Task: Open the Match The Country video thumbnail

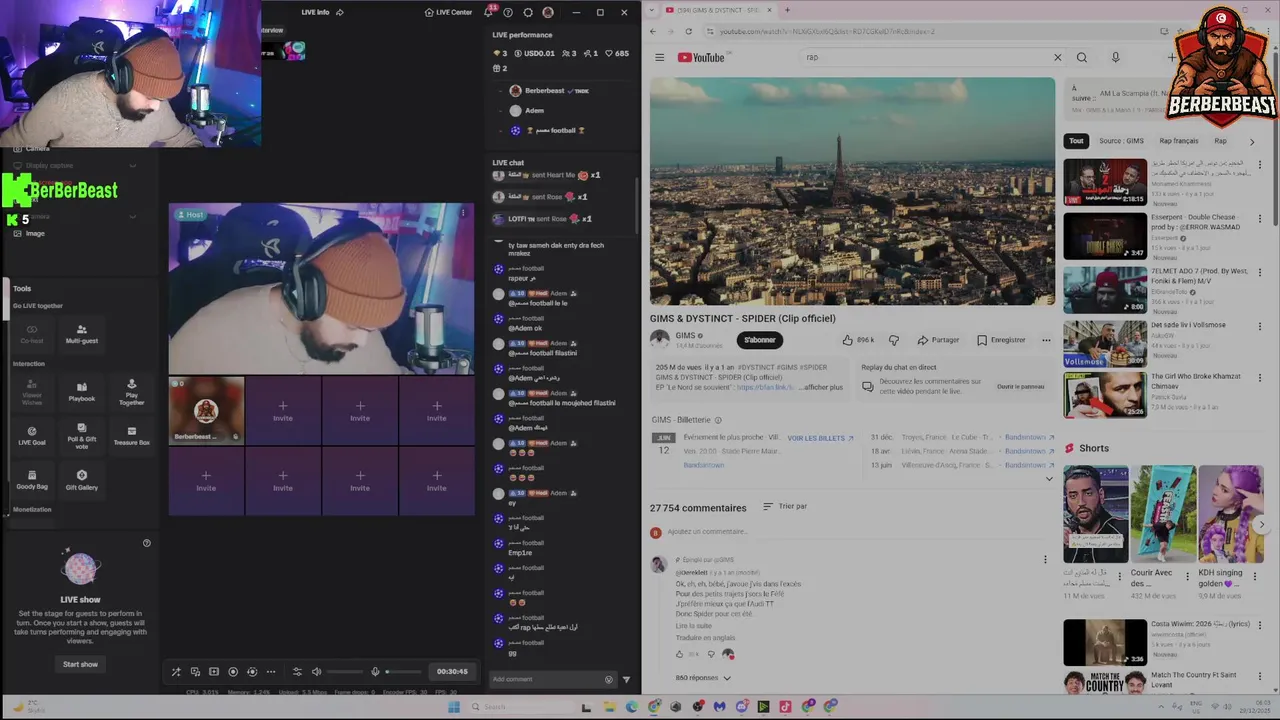Action: [x=1105, y=685]
